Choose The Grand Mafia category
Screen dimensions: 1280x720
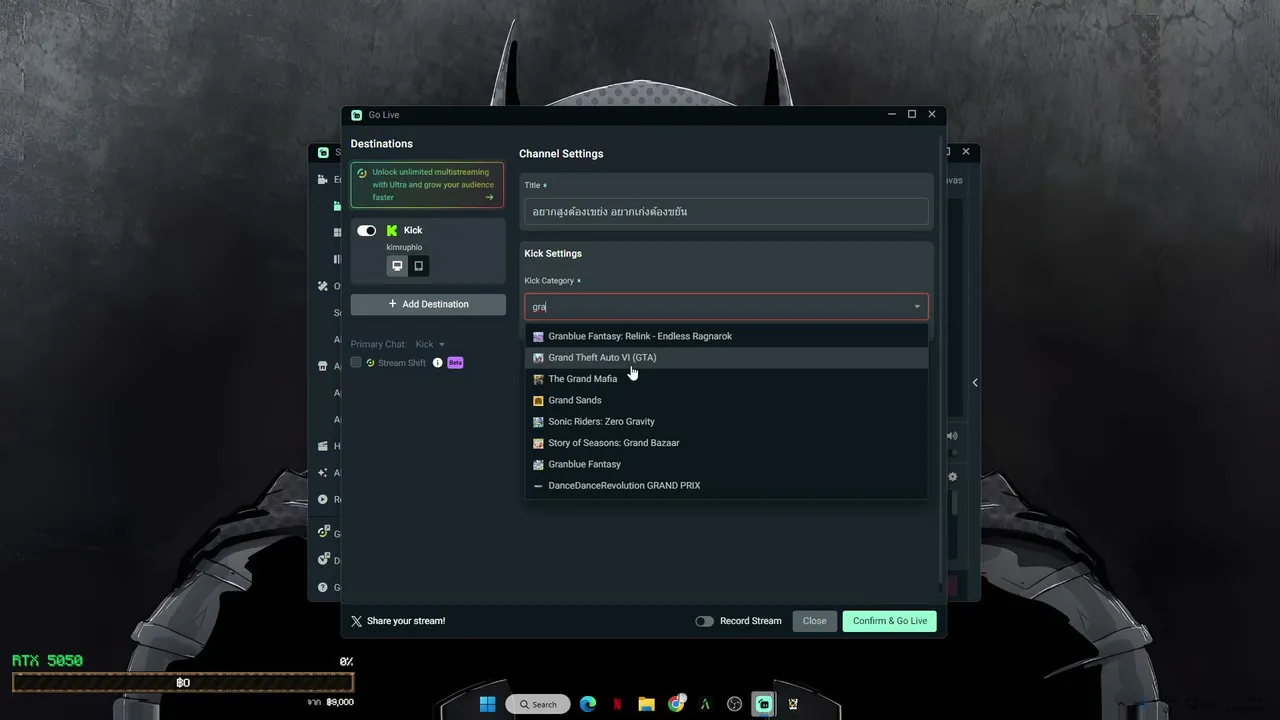click(726, 379)
